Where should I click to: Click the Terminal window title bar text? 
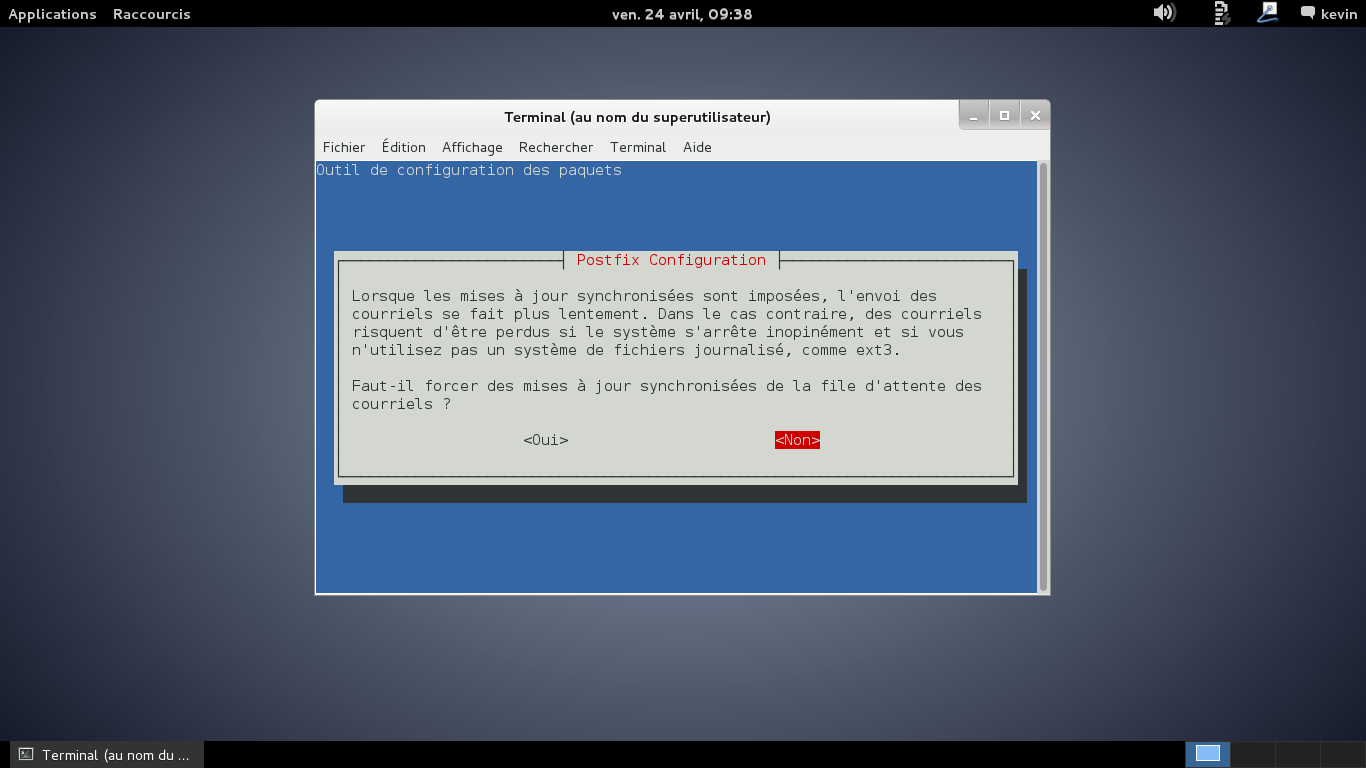(x=637, y=117)
